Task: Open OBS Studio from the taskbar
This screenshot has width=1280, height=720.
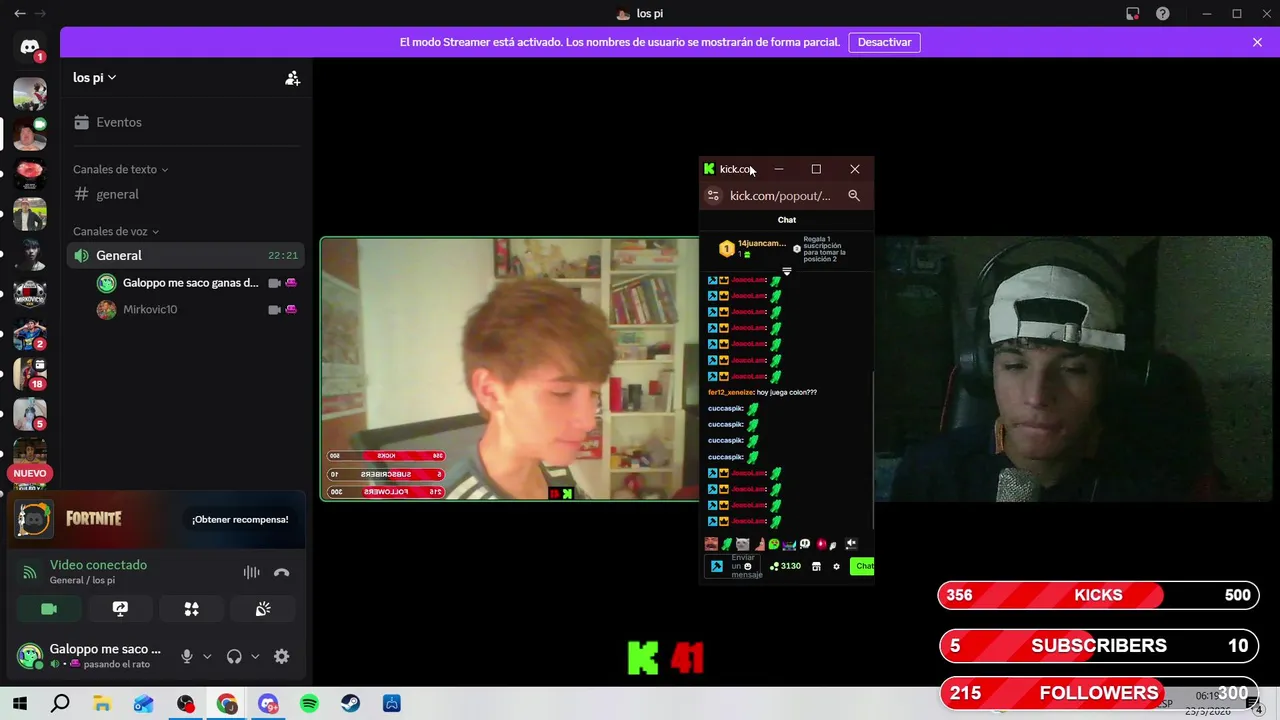Action: (x=186, y=704)
